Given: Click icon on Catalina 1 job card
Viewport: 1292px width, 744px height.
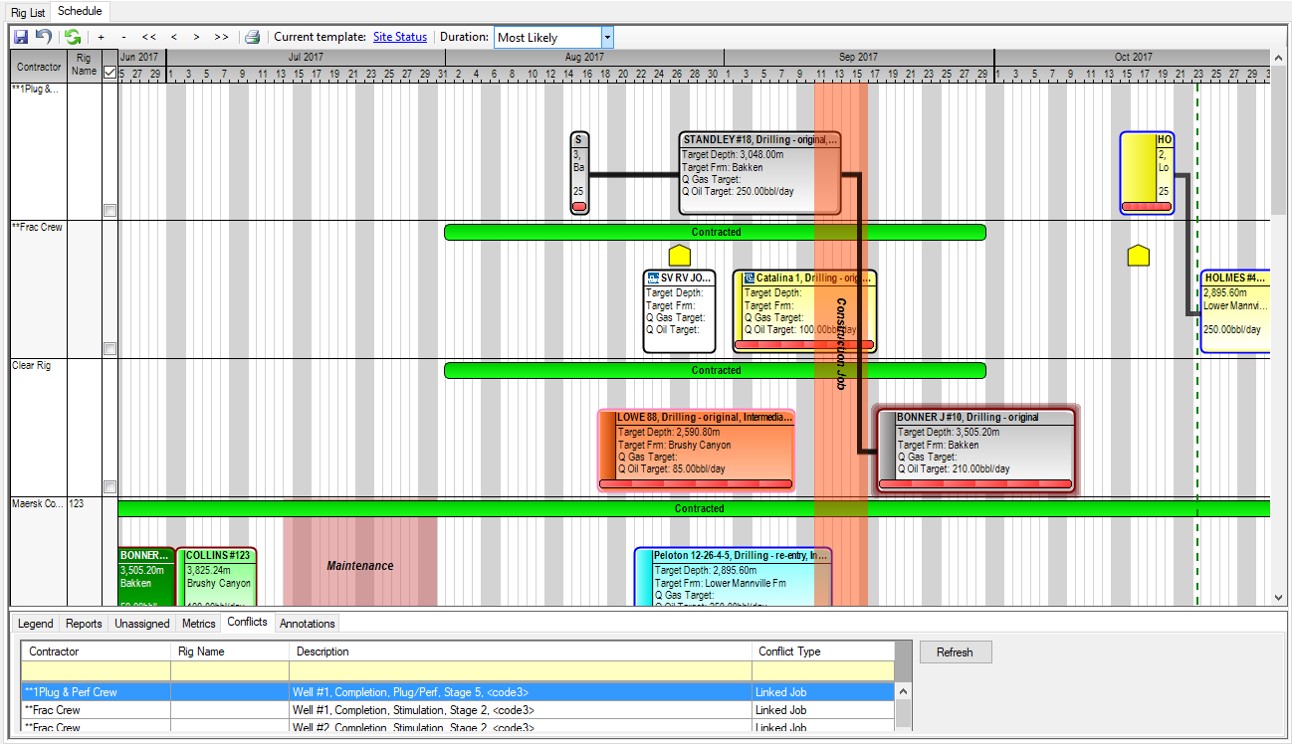Looking at the screenshot, I should 748,278.
